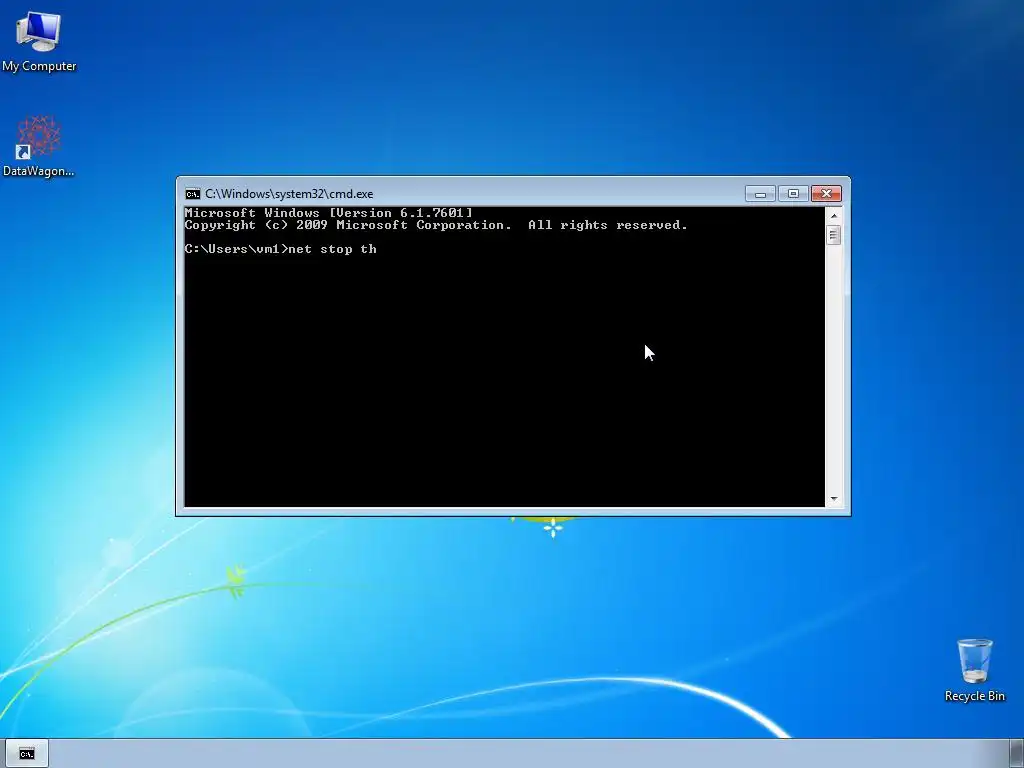
Task: Click the Show desktop button on taskbar
Action: coord(1017,754)
